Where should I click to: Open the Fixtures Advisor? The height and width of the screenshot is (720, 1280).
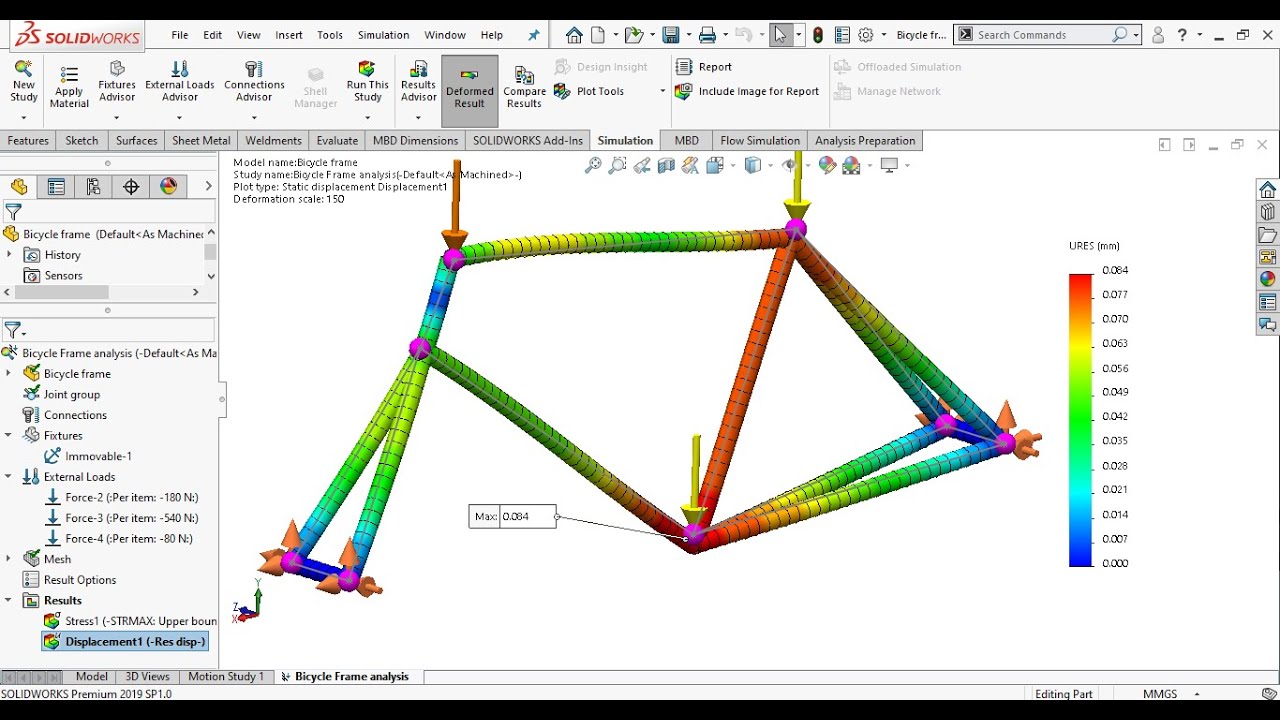point(117,82)
